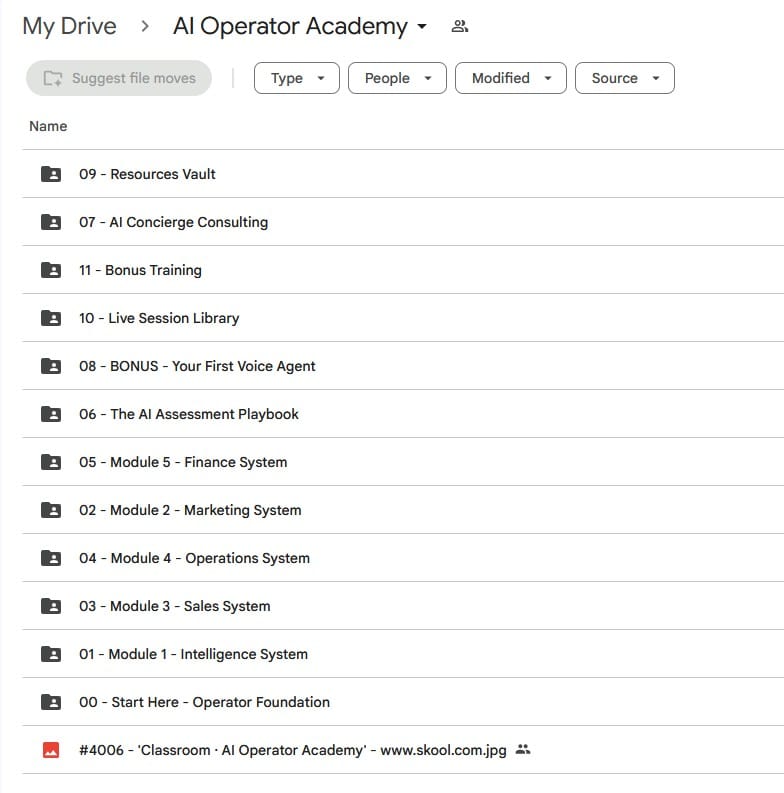The image size is (784, 793).
Task: Open the Modified filter dropdown
Action: tap(510, 78)
